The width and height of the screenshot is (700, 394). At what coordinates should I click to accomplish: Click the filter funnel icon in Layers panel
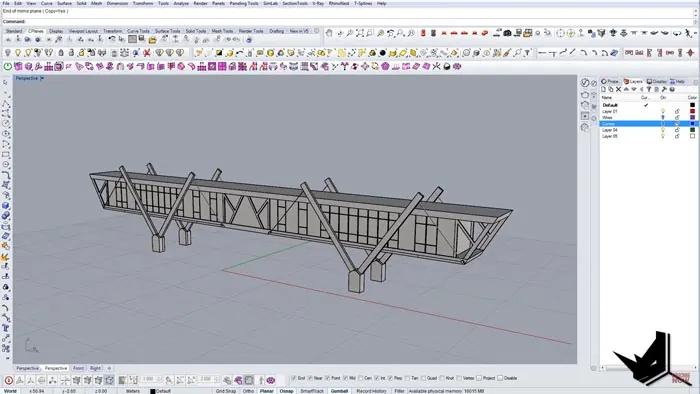click(649, 89)
